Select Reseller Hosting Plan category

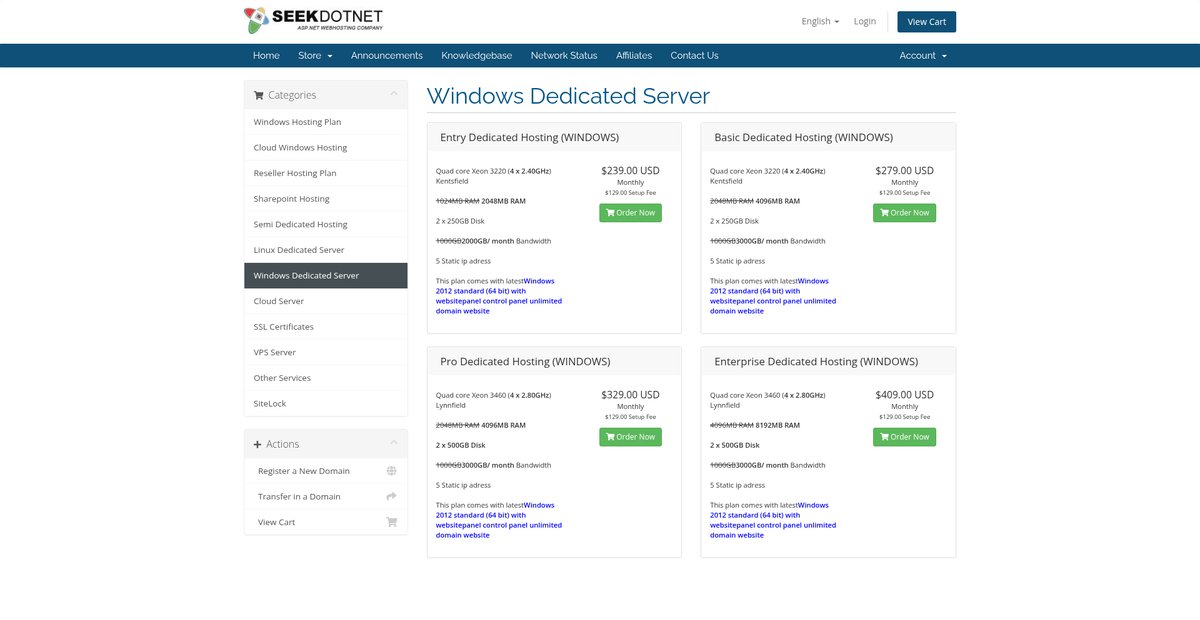pos(326,173)
